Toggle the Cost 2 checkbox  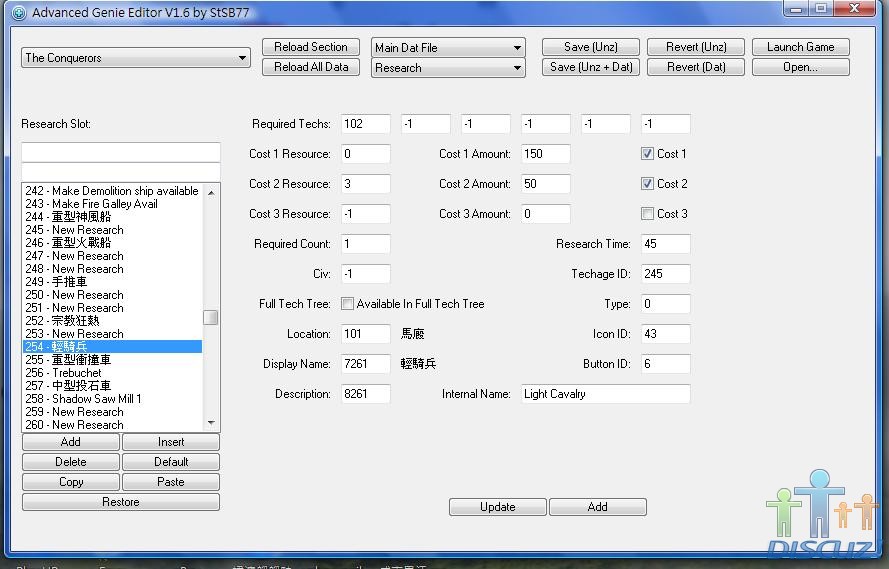[x=647, y=184]
